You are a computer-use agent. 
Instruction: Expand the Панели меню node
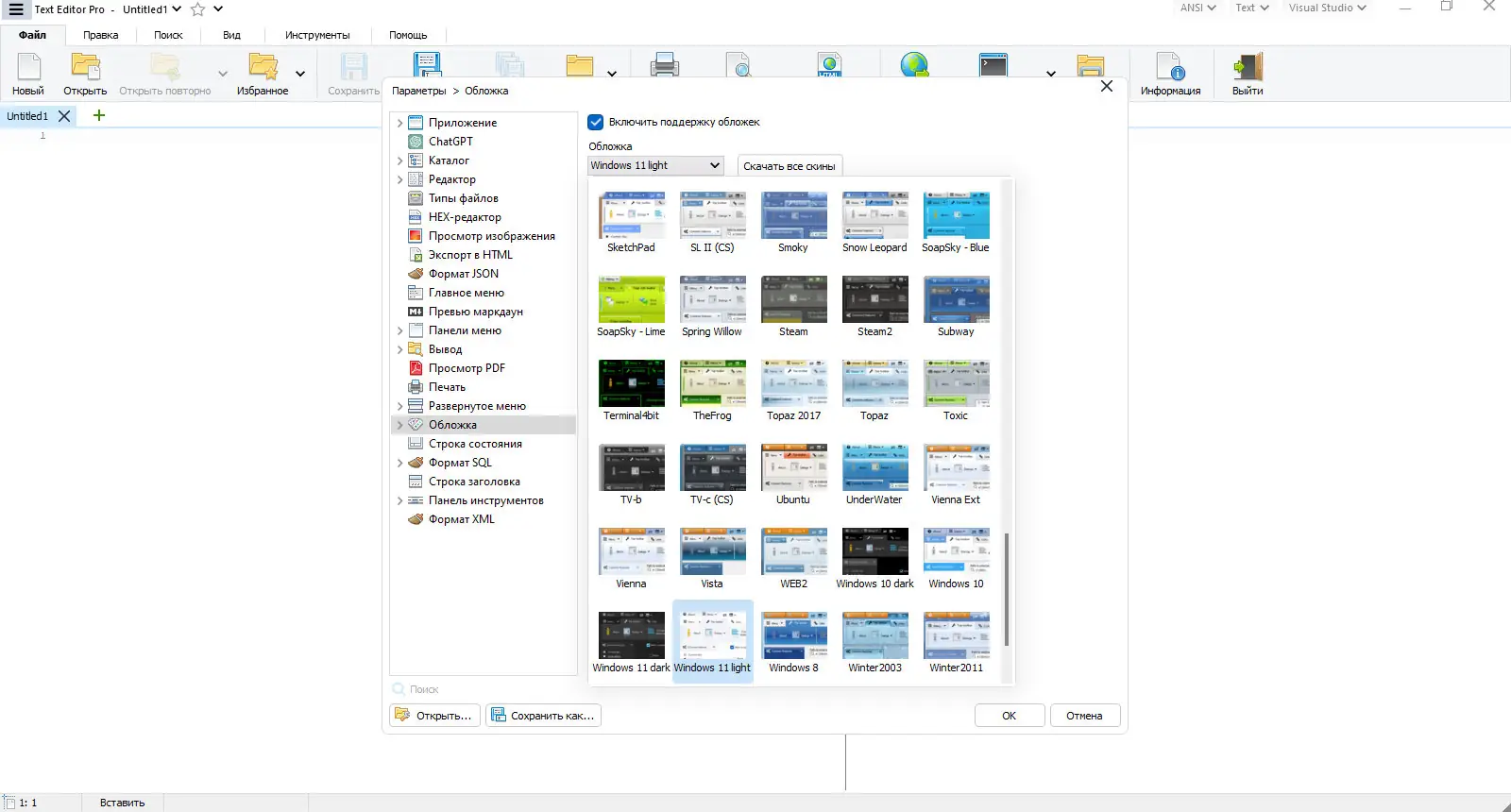pos(399,330)
